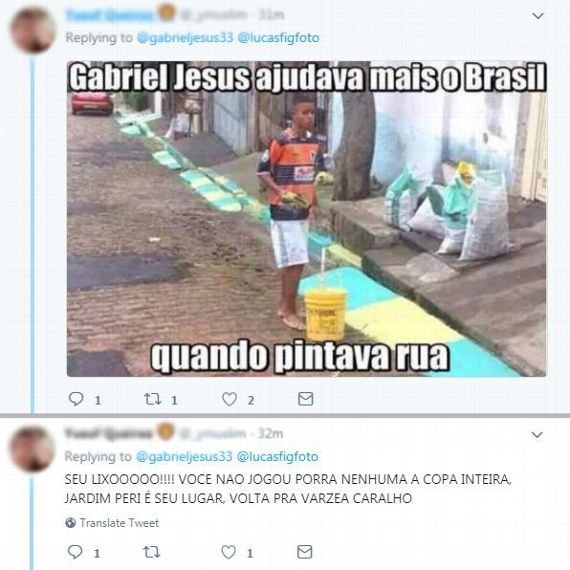Expand the options chevron on first tweet
The image size is (570, 570).
point(538,16)
